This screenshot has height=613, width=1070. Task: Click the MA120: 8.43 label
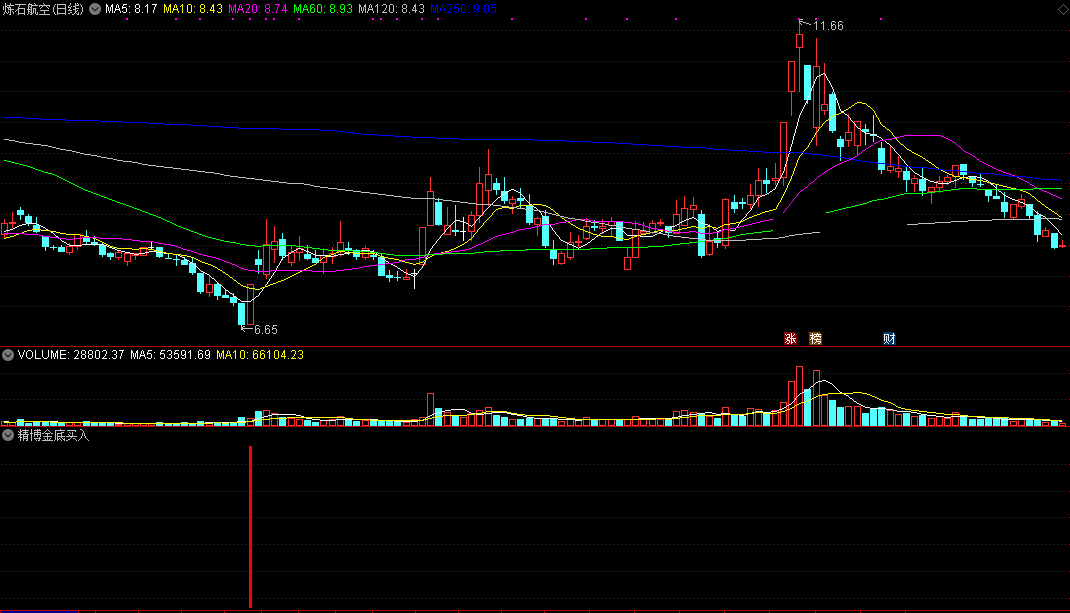pyautogui.click(x=391, y=9)
